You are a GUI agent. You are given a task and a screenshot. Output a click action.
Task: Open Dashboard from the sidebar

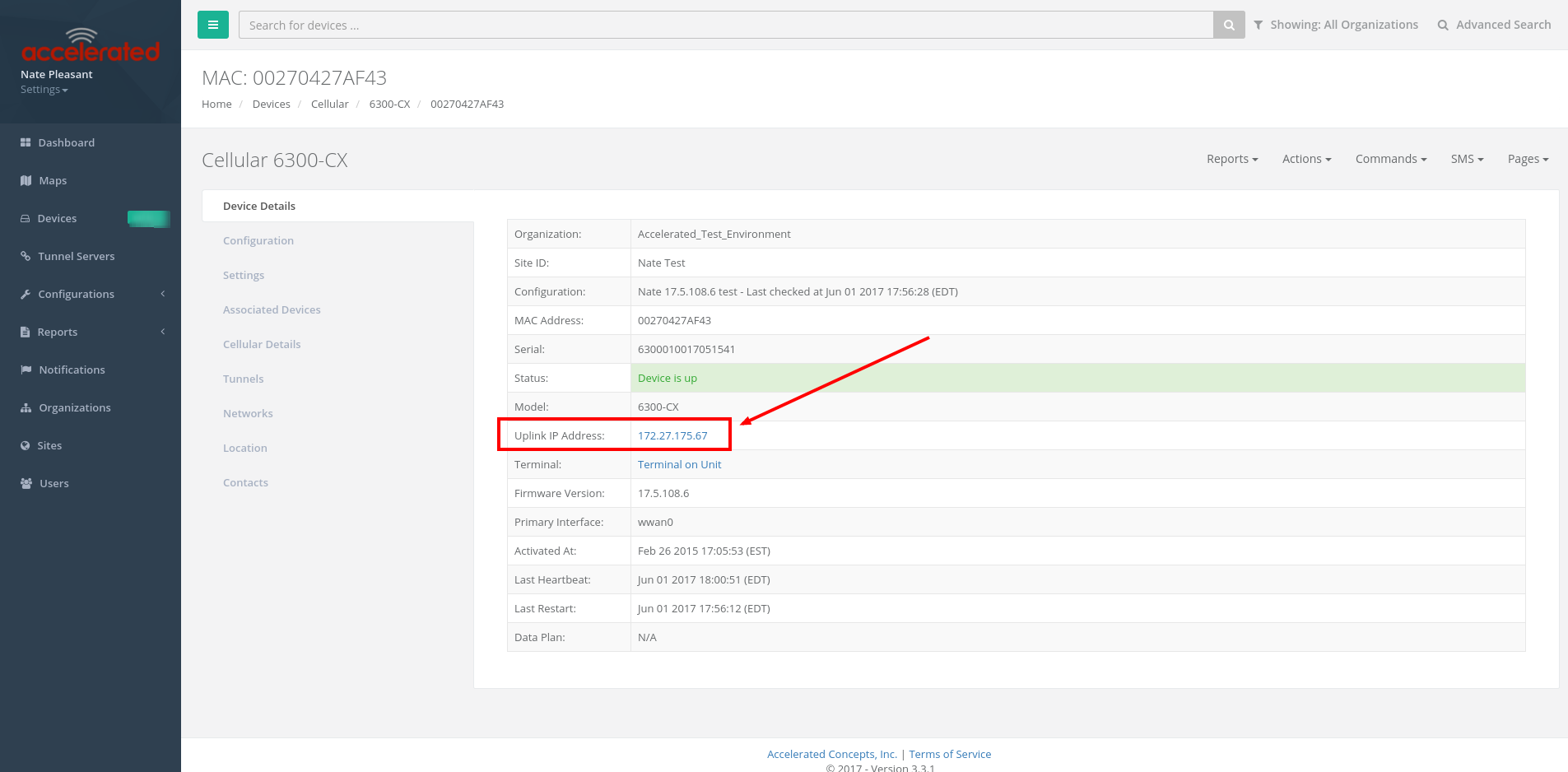[x=66, y=142]
